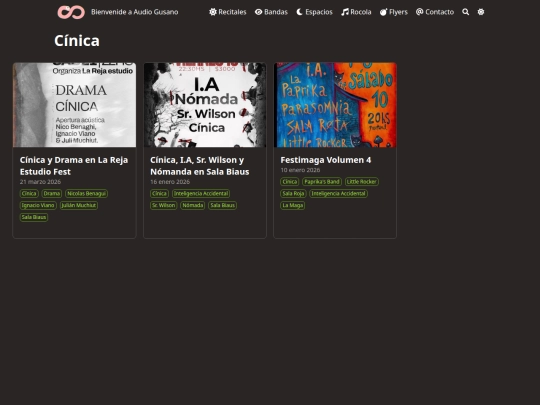540x405 pixels.
Task: Open the Contacto page
Action: tap(435, 12)
